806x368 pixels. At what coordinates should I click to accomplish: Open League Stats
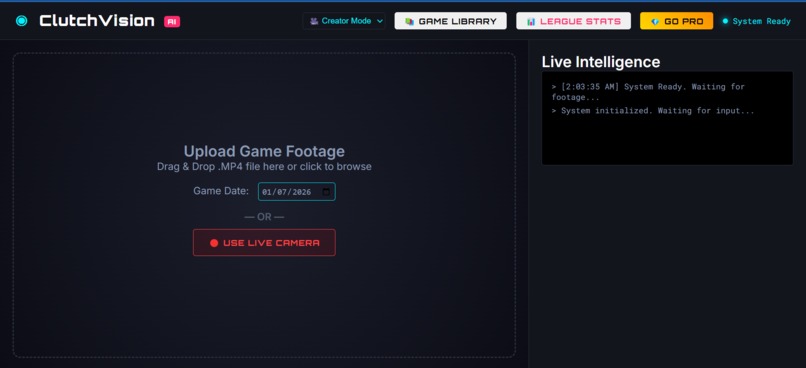point(573,21)
